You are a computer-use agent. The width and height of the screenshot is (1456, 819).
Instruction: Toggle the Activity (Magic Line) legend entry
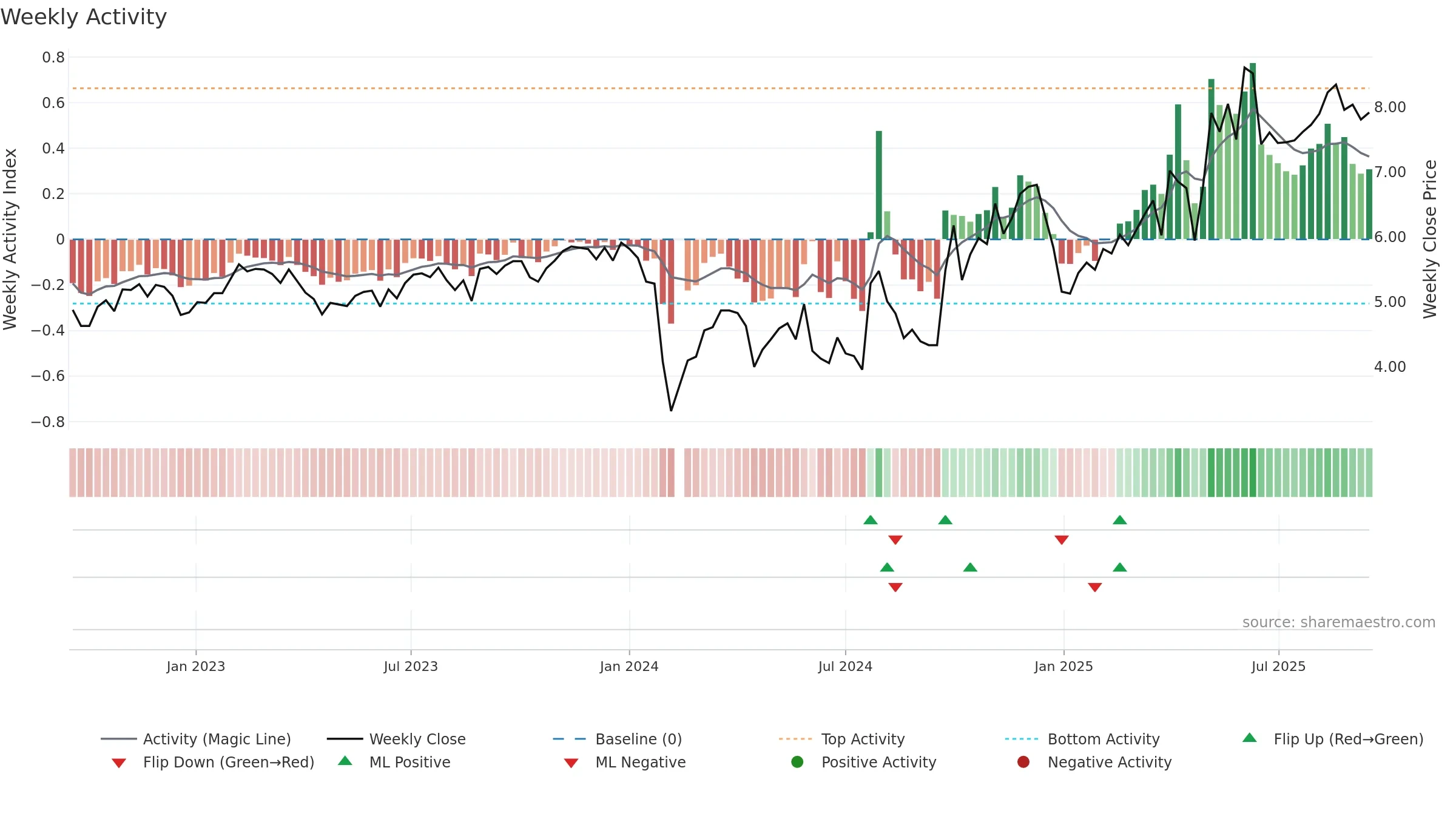click(x=196, y=739)
